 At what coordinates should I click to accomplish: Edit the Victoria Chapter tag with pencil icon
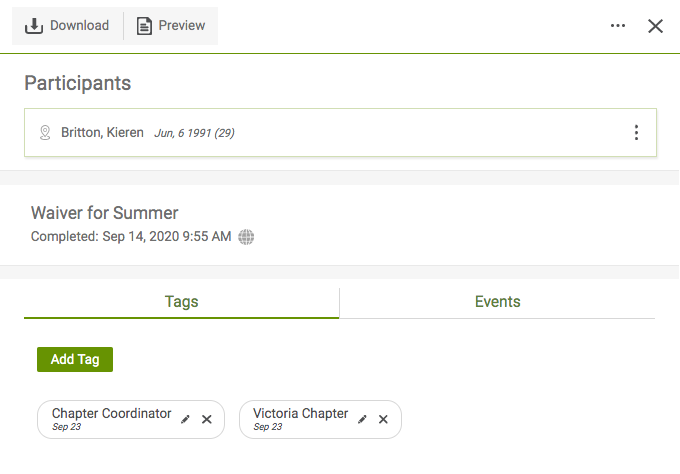(362, 419)
